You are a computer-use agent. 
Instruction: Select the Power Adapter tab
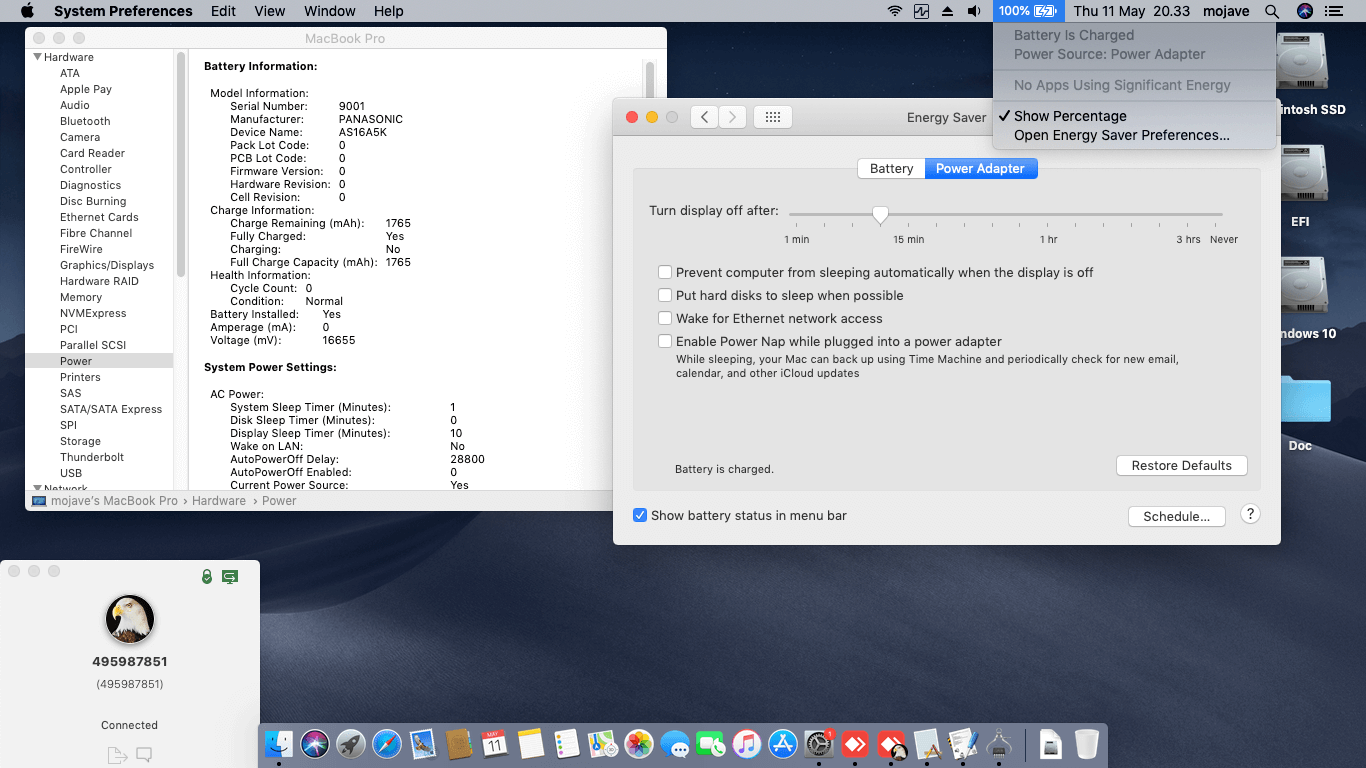tap(980, 168)
